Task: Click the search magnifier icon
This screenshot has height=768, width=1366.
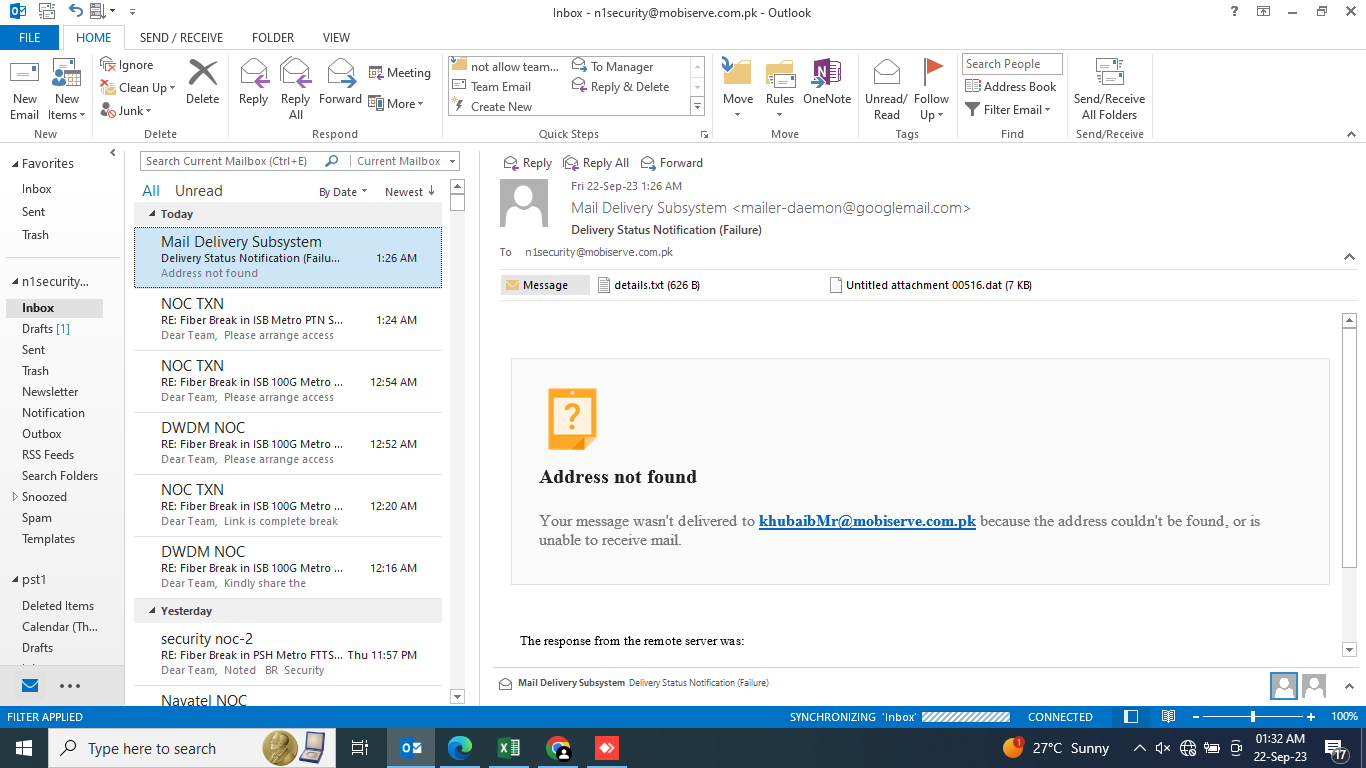Action: pos(332,161)
